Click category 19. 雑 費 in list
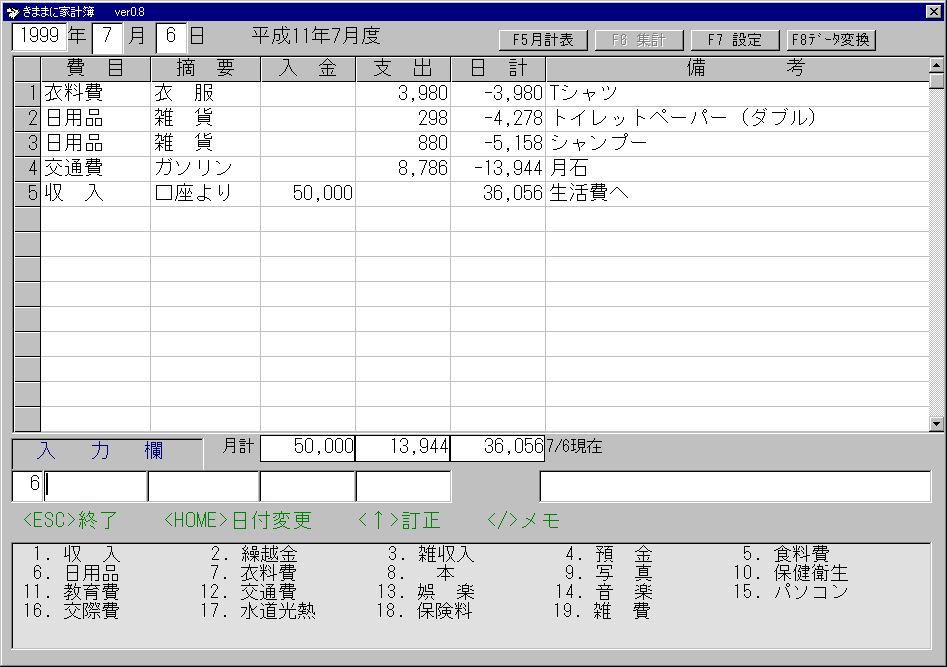Image resolution: width=947 pixels, height=667 pixels. point(603,611)
